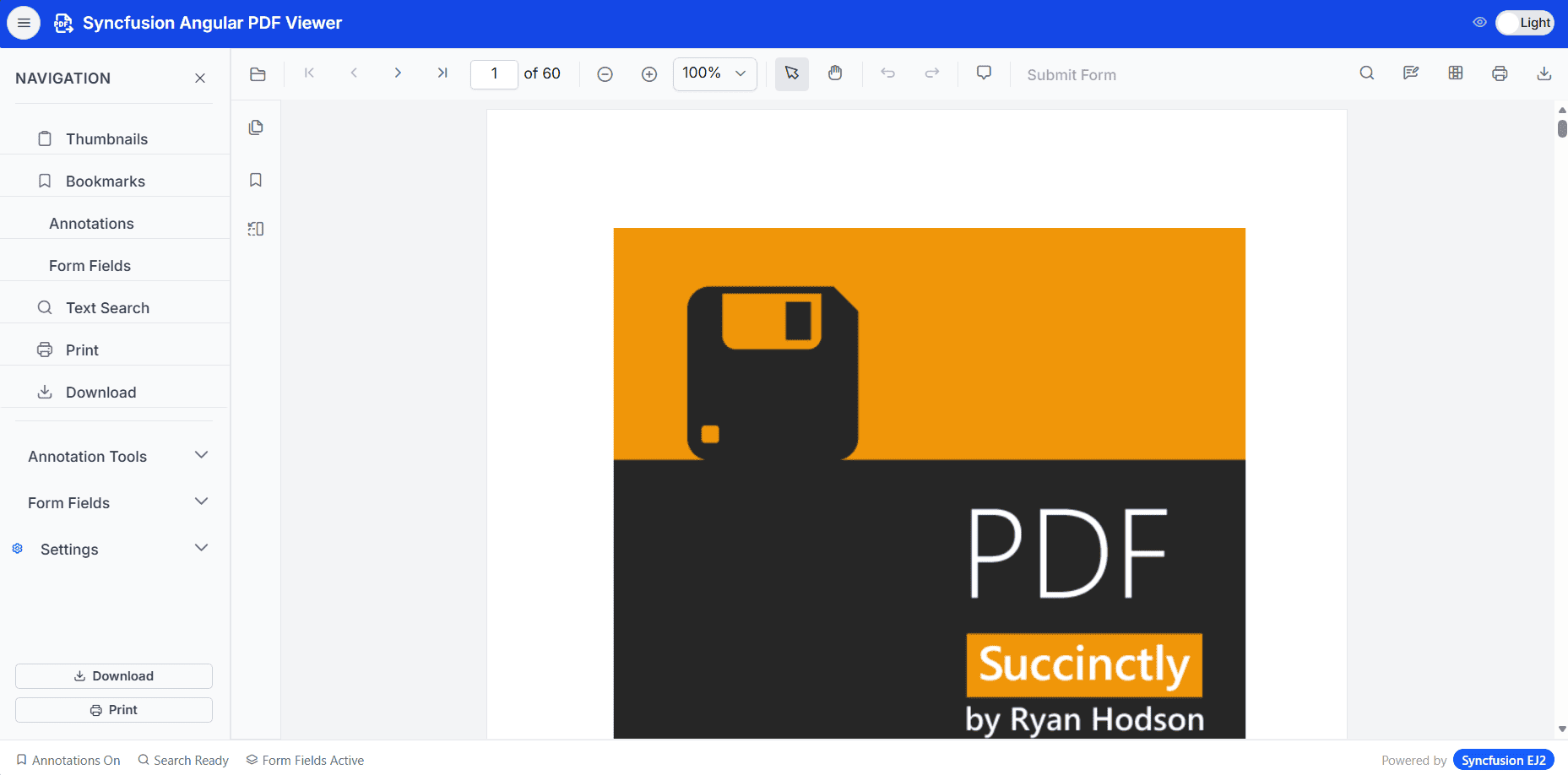The image size is (1568, 775).
Task: Jump to the last page
Action: coord(442,73)
